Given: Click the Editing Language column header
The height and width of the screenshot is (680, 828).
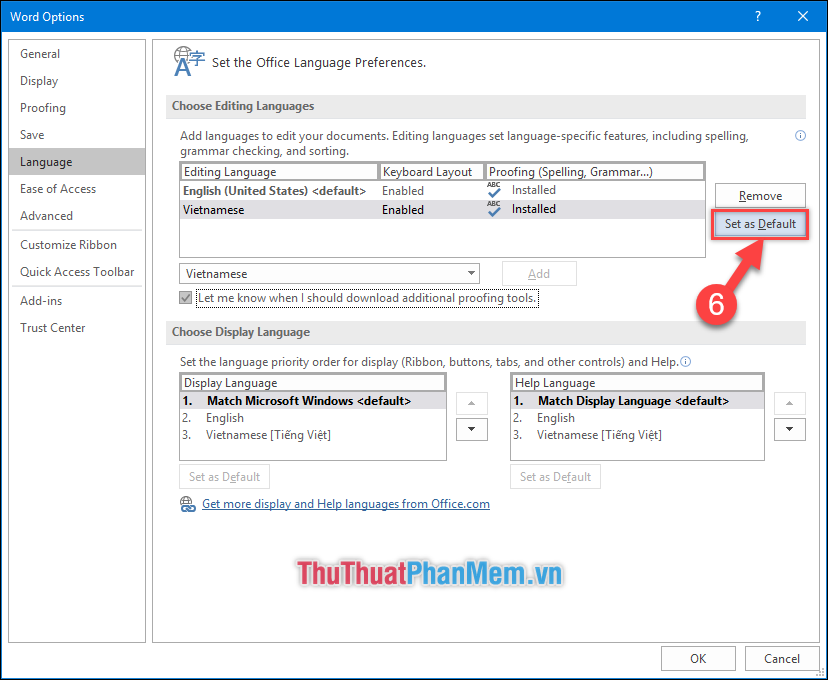Looking at the screenshot, I should (279, 172).
